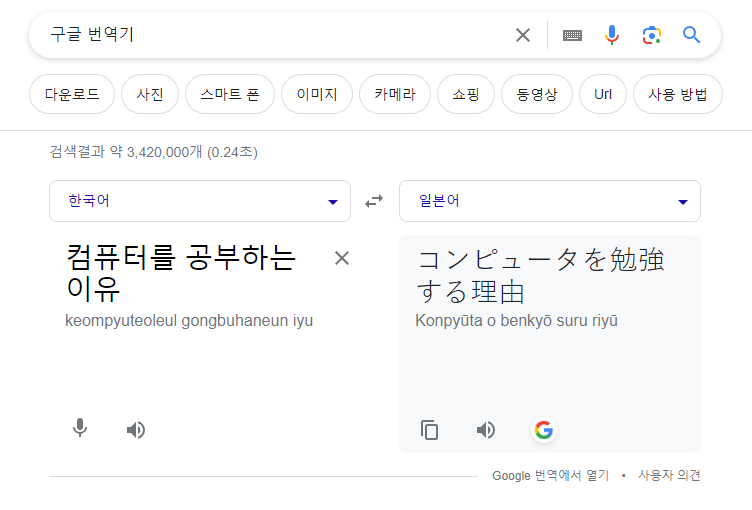752x510 pixels.
Task: Select the Url filter chip
Action: (x=603, y=94)
